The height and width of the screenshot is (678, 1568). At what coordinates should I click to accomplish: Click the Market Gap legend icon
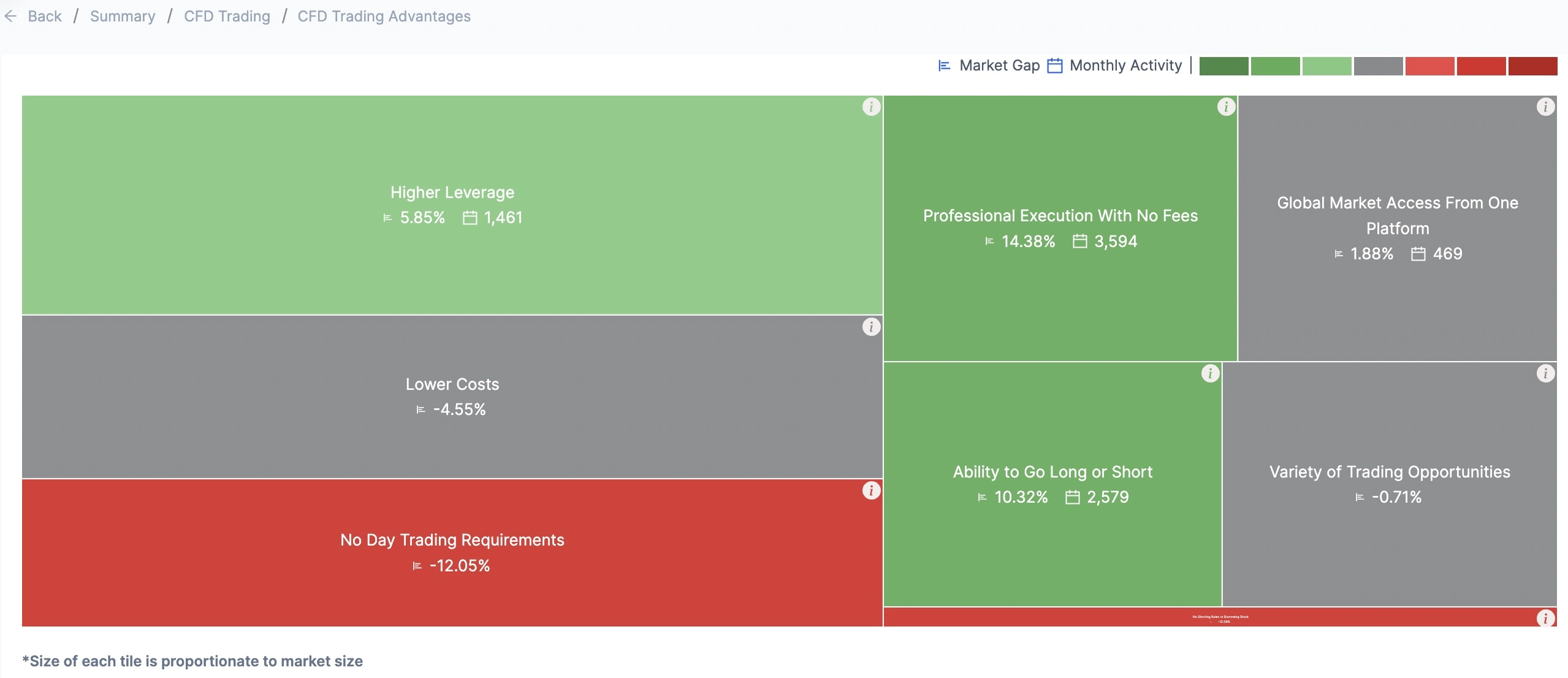pyautogui.click(x=944, y=66)
